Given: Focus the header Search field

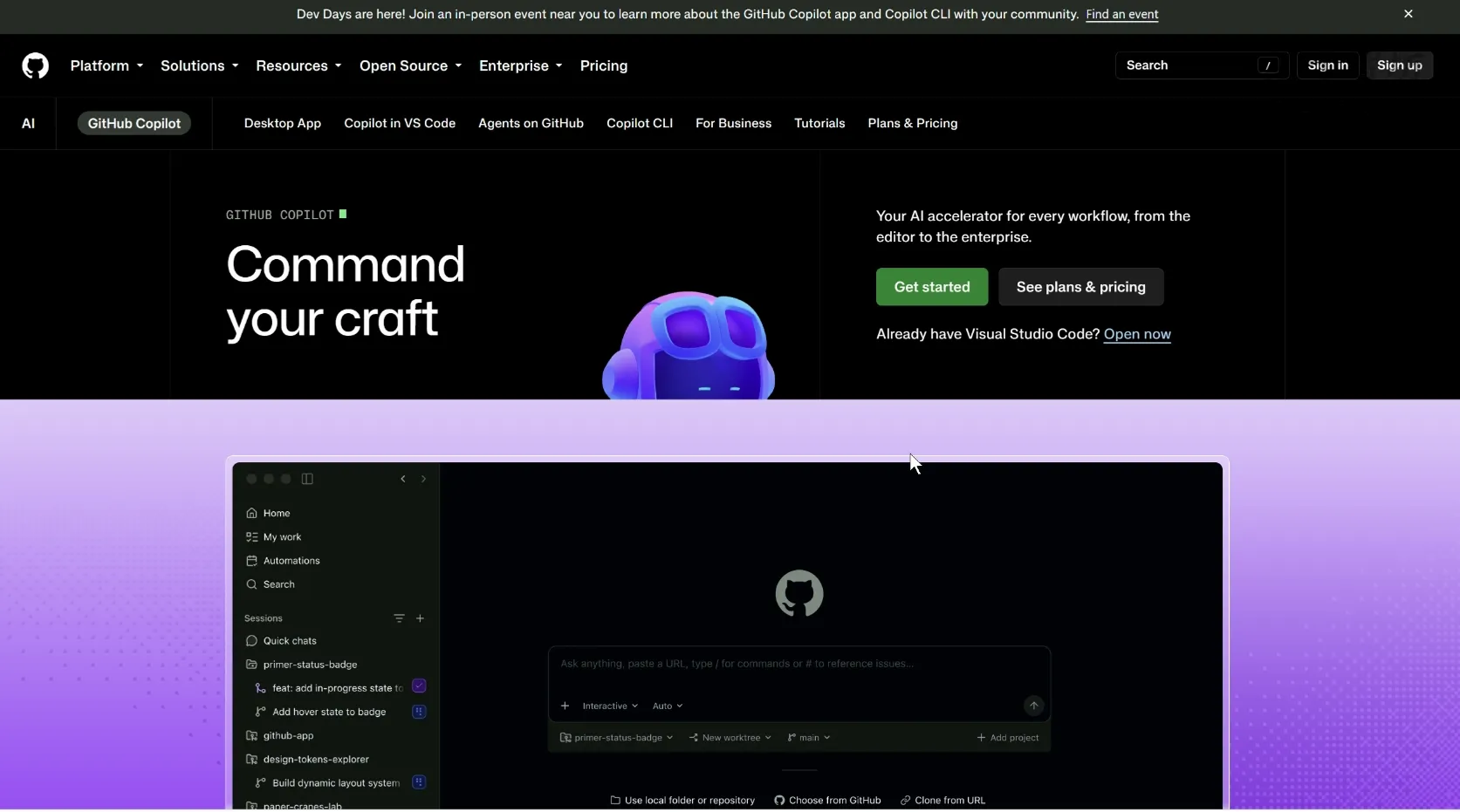Looking at the screenshot, I should coord(1202,65).
